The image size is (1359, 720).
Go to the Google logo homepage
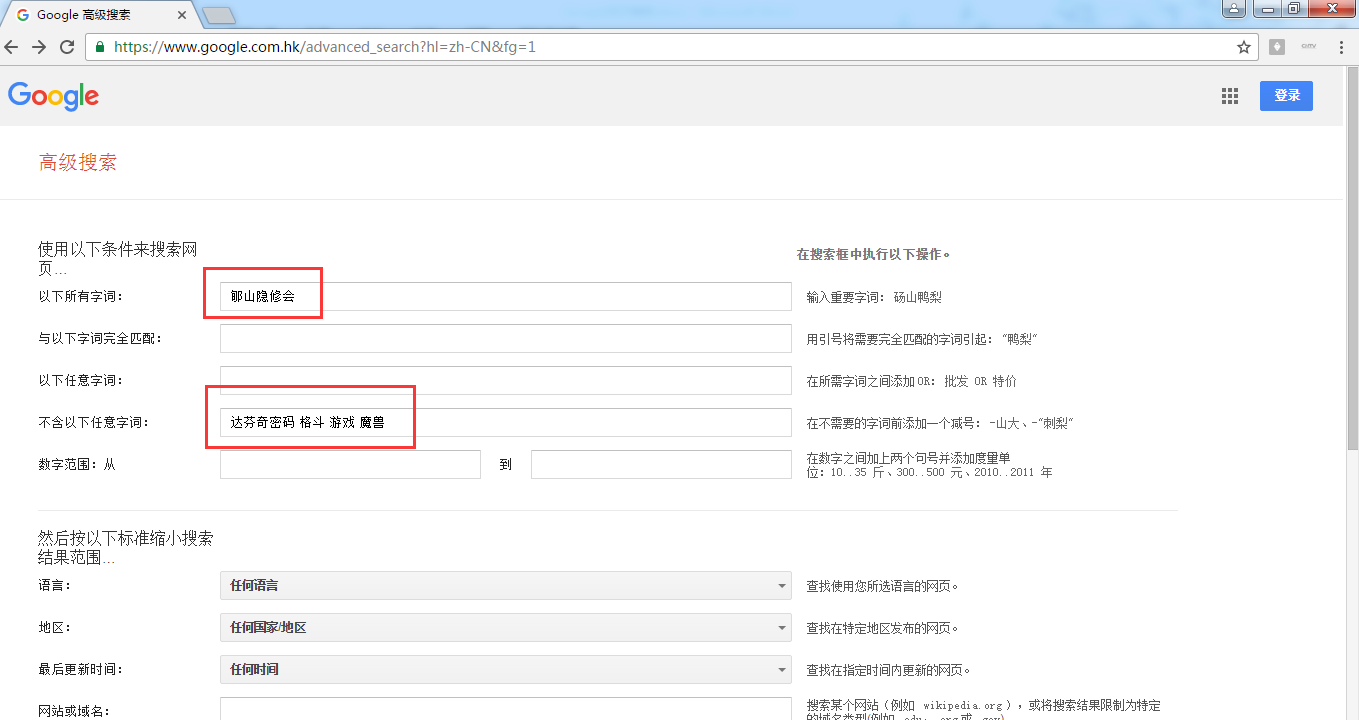point(53,96)
